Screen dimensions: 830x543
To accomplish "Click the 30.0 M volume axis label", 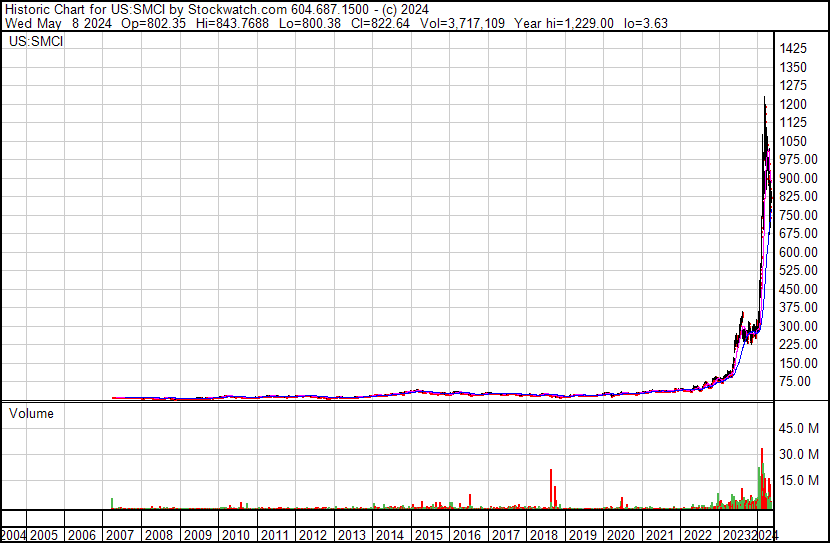I will pos(798,454).
